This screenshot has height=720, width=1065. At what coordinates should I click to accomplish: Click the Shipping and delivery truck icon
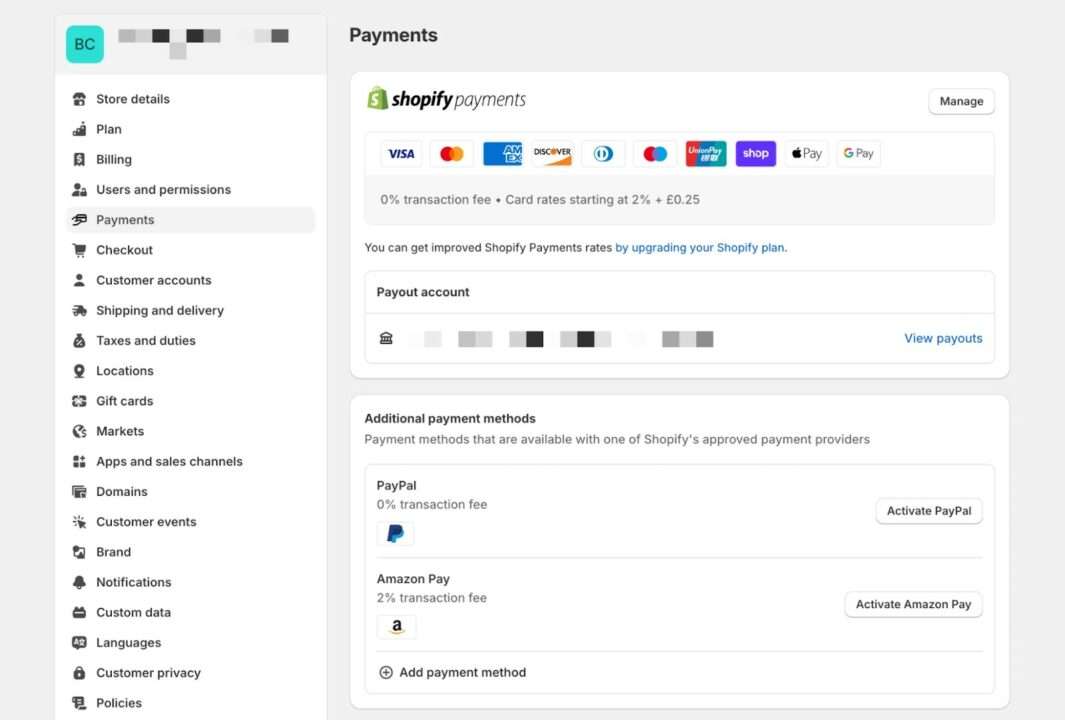pyautogui.click(x=79, y=310)
